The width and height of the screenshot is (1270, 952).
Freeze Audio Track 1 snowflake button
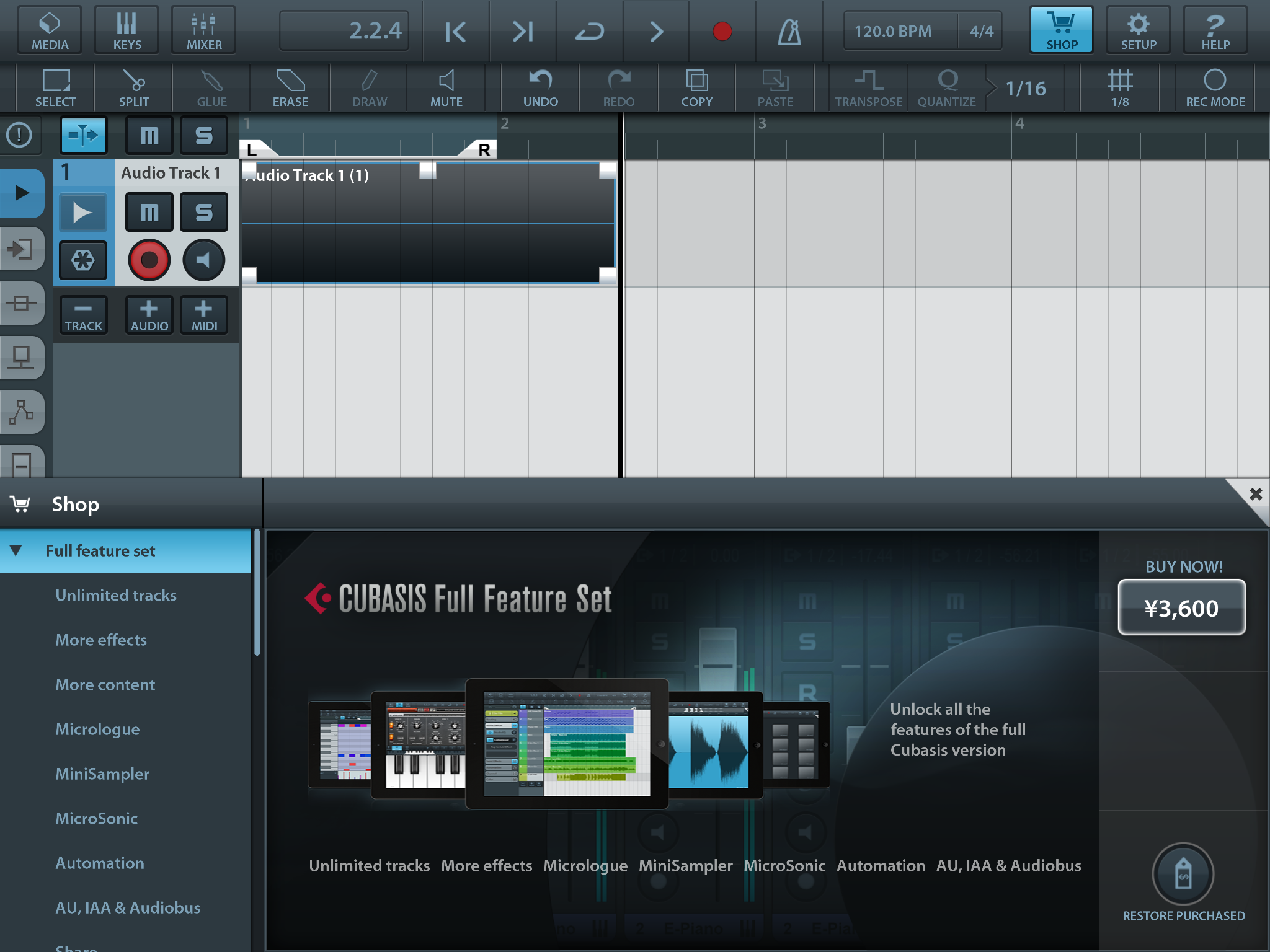(x=83, y=260)
